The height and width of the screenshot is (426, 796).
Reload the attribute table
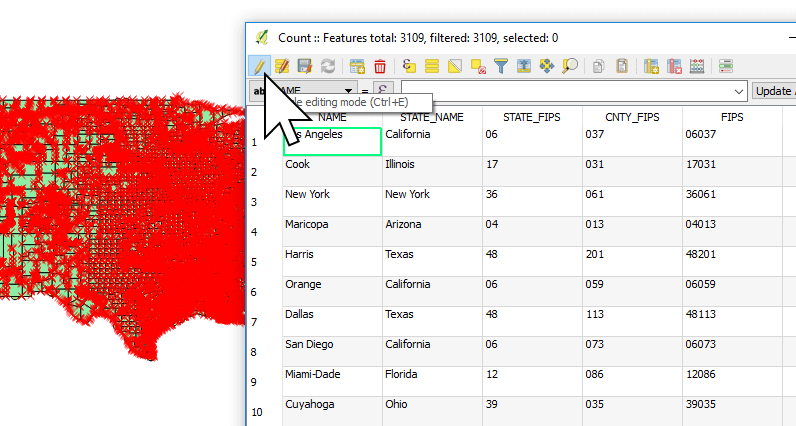(327, 66)
